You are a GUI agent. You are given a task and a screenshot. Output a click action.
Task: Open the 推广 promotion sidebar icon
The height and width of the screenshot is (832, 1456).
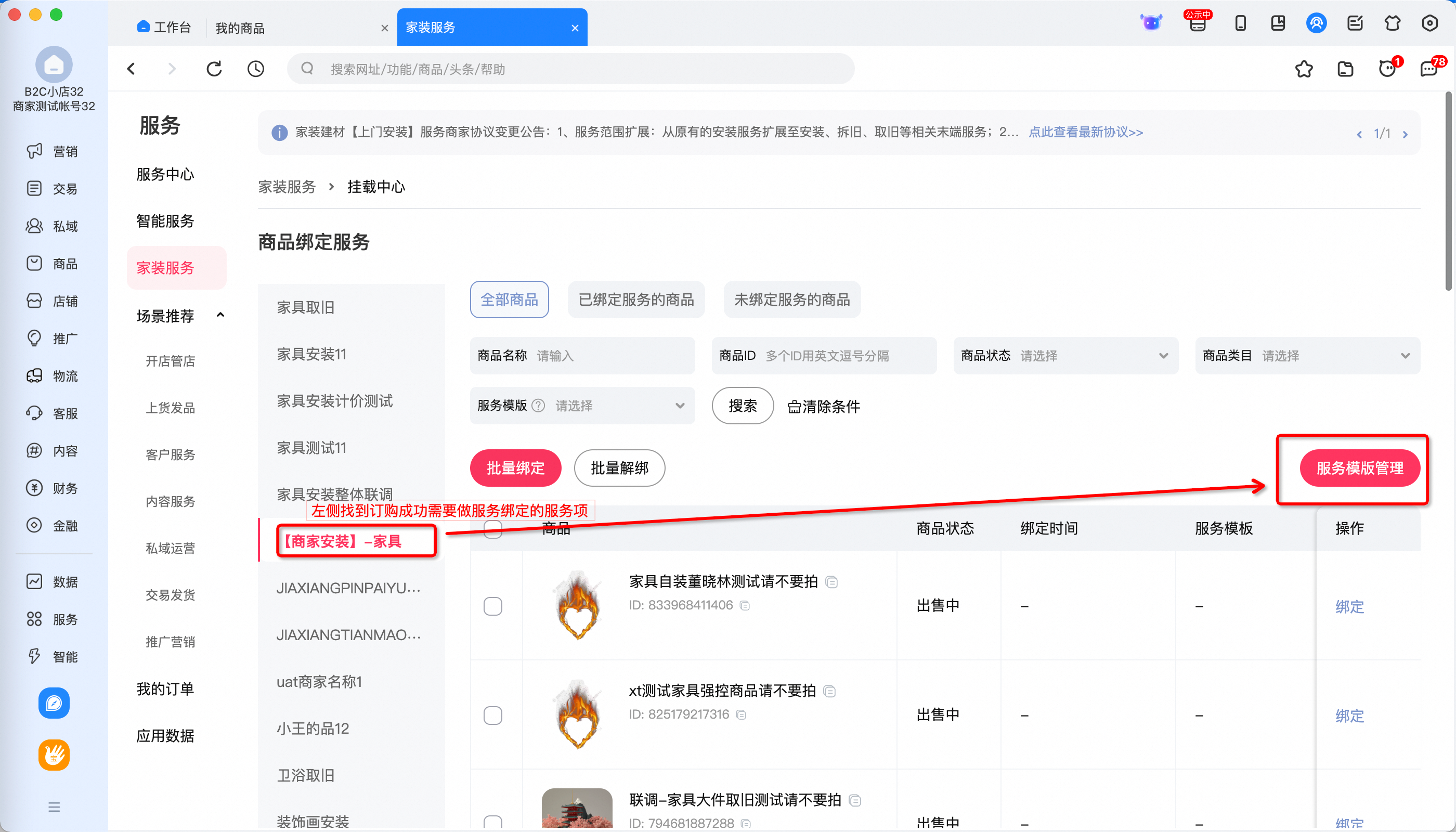pyautogui.click(x=34, y=337)
